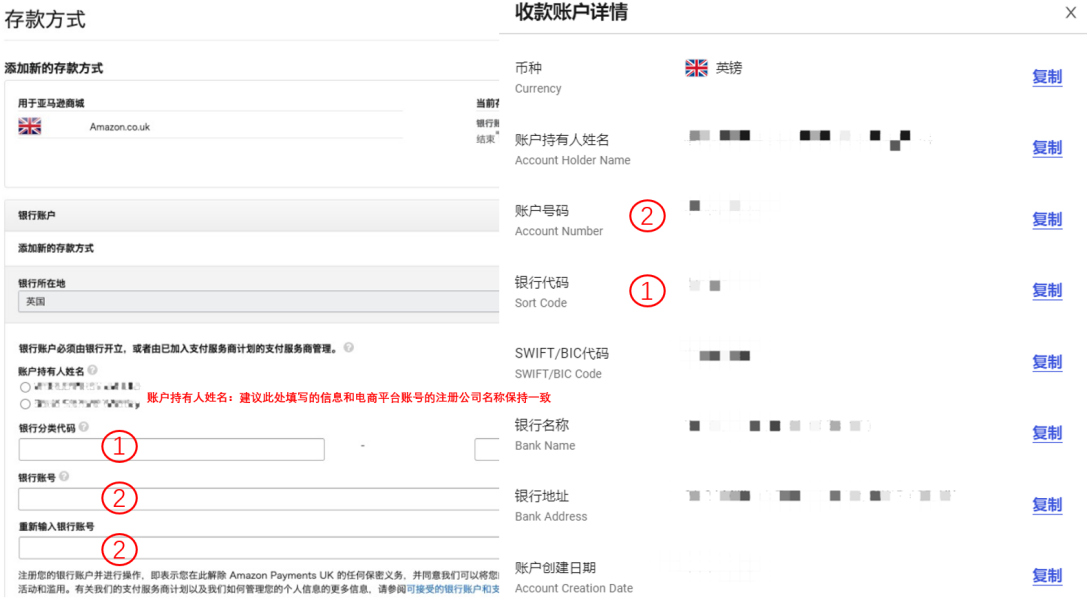Image resolution: width=1088 pixels, height=604 pixels.
Task: Copy the Bank Name value
Action: (1047, 433)
